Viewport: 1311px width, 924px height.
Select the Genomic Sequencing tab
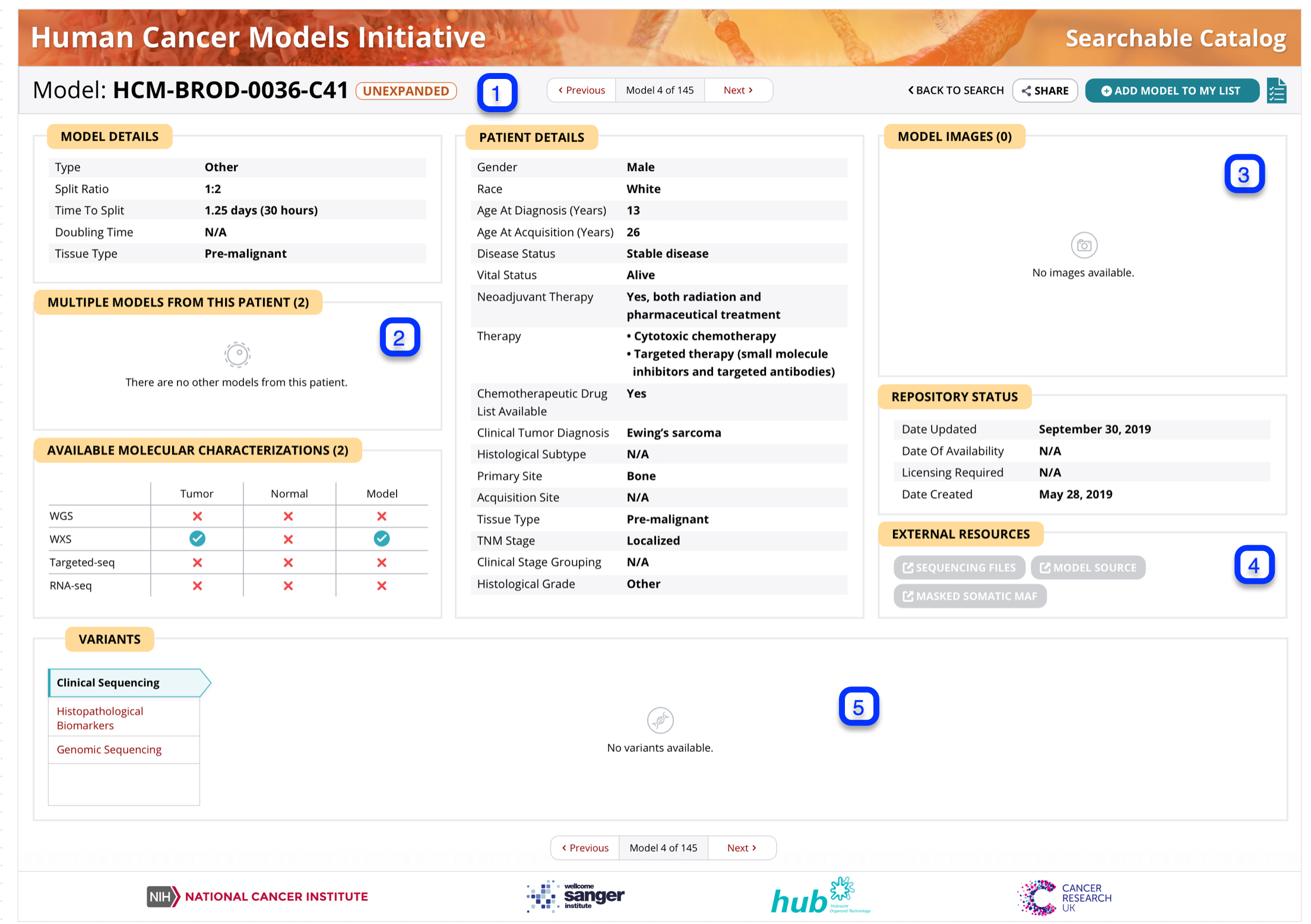coord(109,749)
